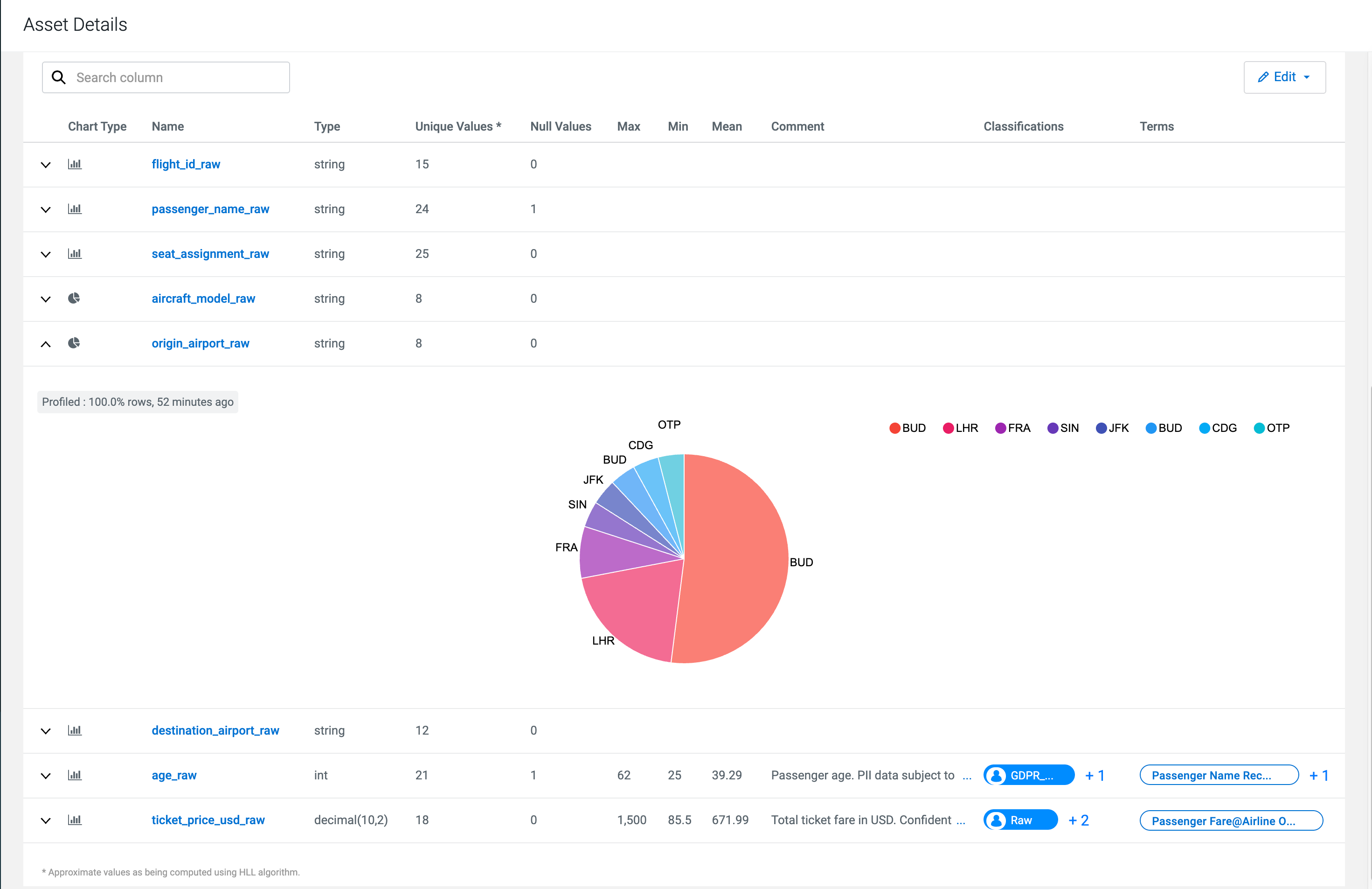
Task: Click bar chart icon for passenger_name_raw
Action: click(74, 209)
